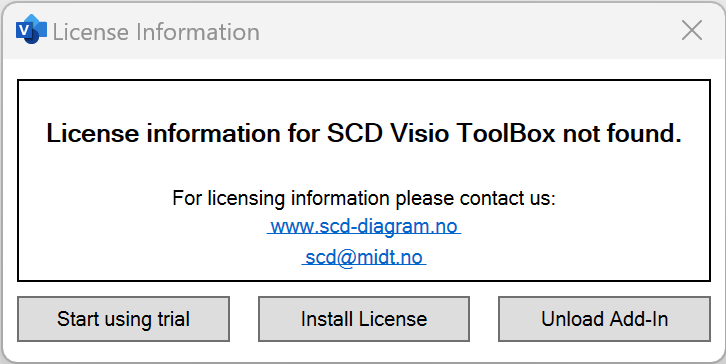Image resolution: width=726 pixels, height=364 pixels.
Task: Open the Install License option
Action: click(x=364, y=319)
